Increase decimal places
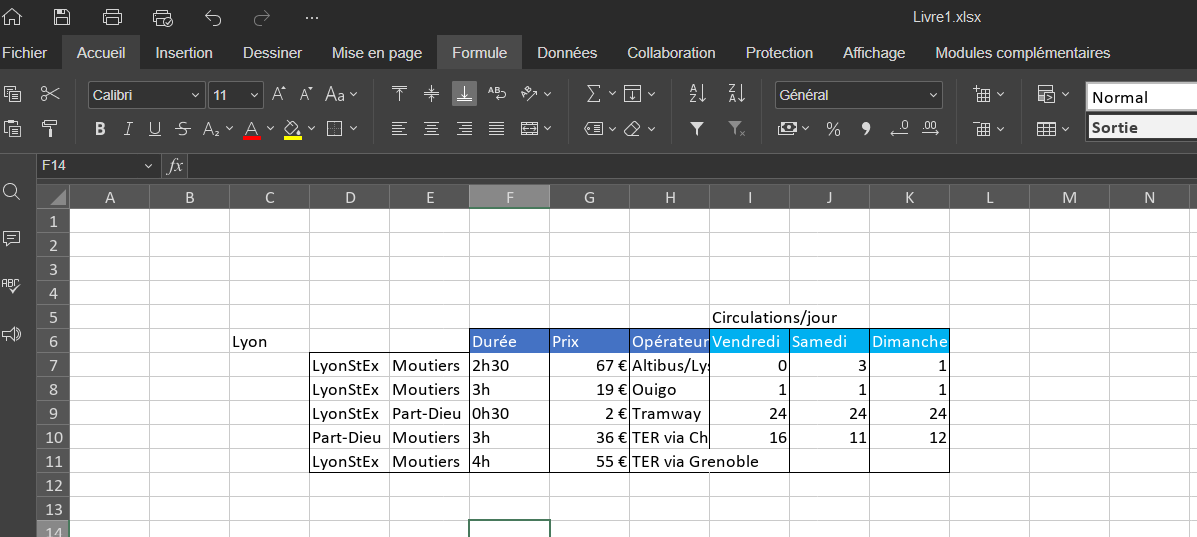 [x=931, y=129]
